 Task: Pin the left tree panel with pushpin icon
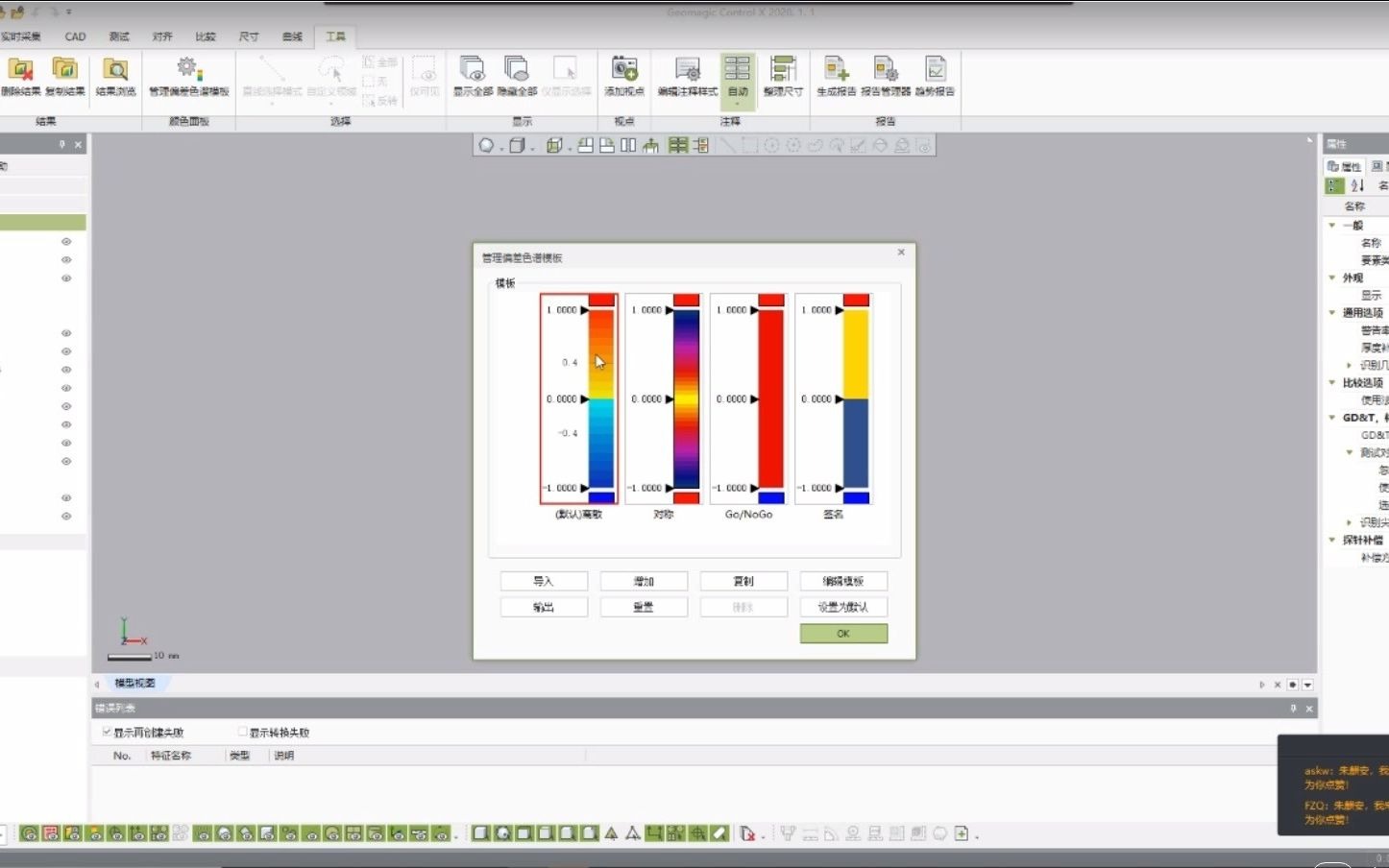click(x=62, y=144)
